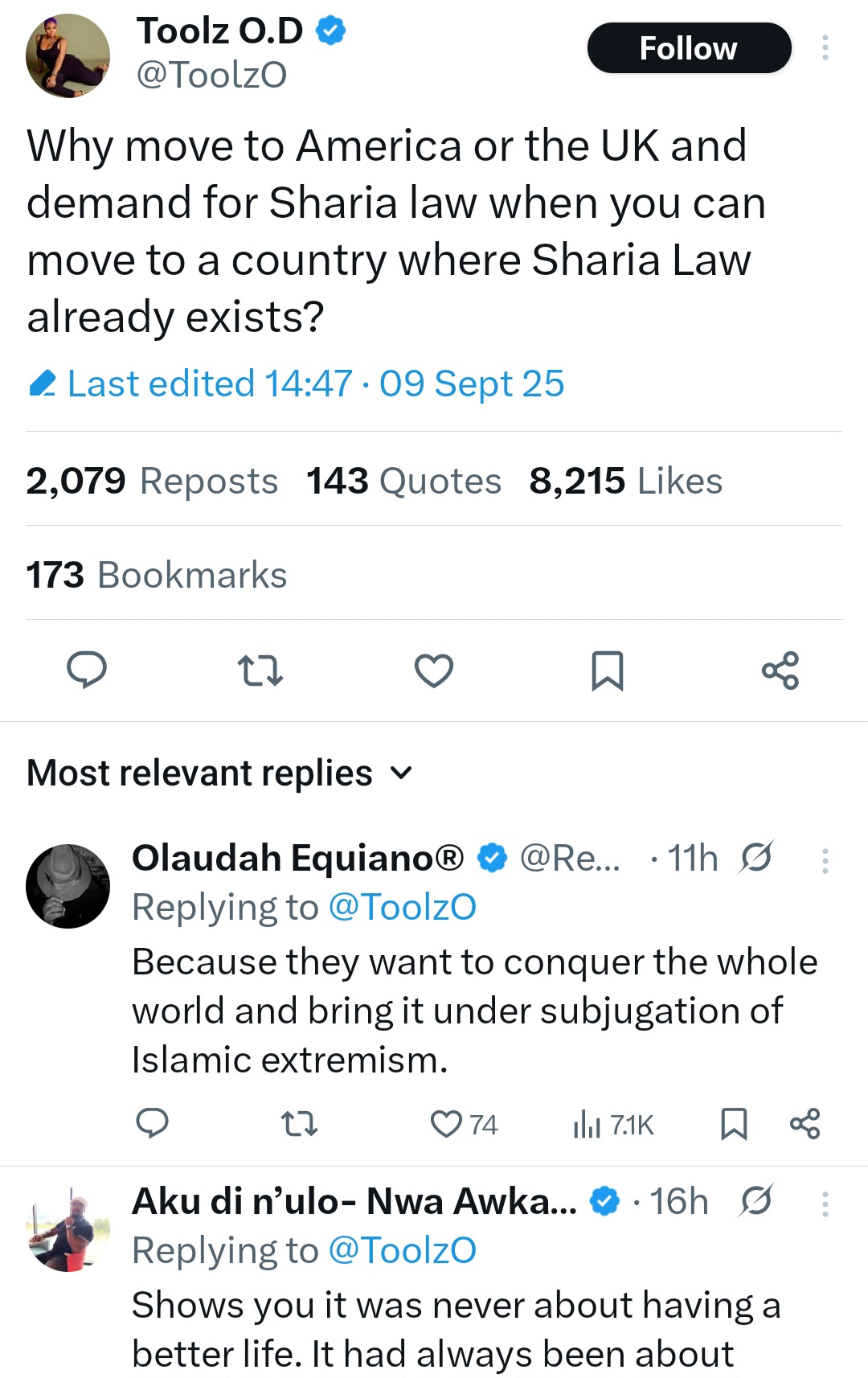Image resolution: width=868 pixels, height=1378 pixels.
Task: Reply to the main Toolz O.D post
Action: 87,671
